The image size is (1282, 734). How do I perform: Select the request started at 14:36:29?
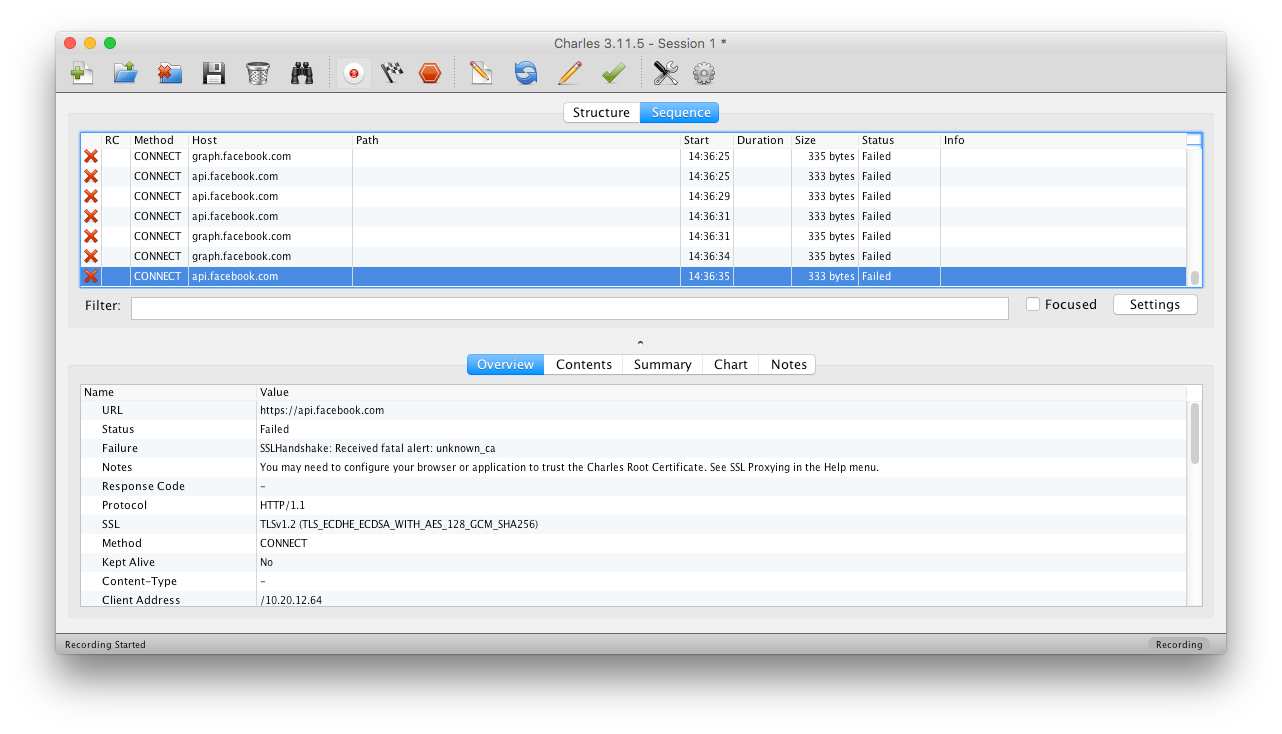coord(634,196)
